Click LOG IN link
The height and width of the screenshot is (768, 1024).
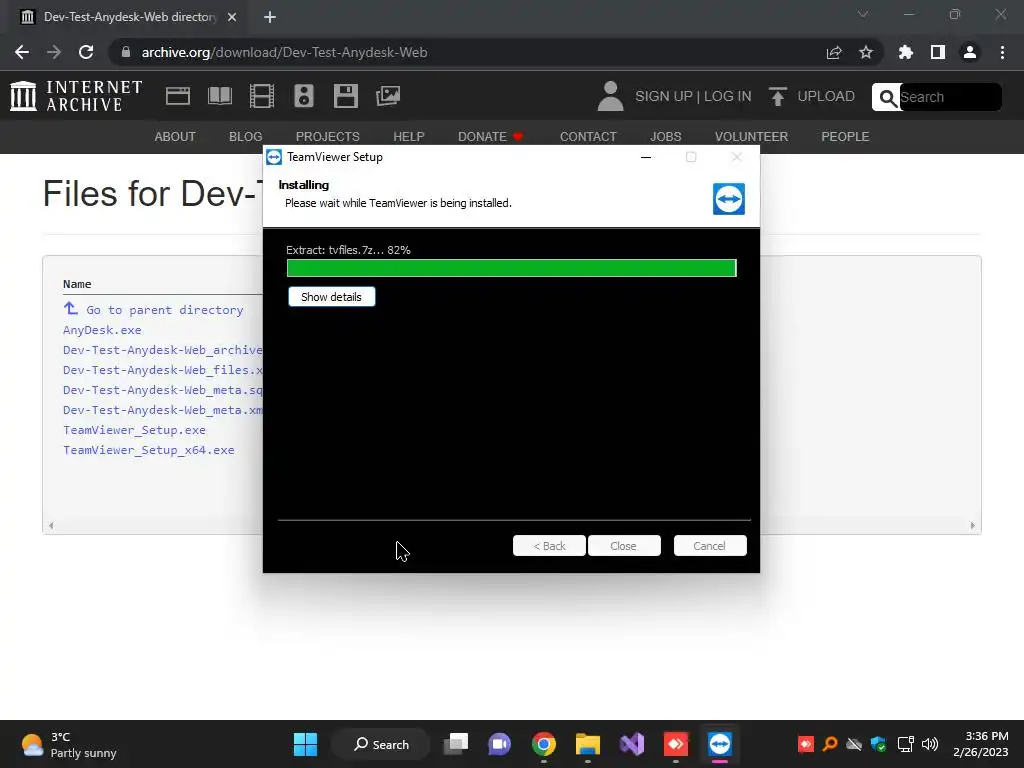tap(728, 96)
